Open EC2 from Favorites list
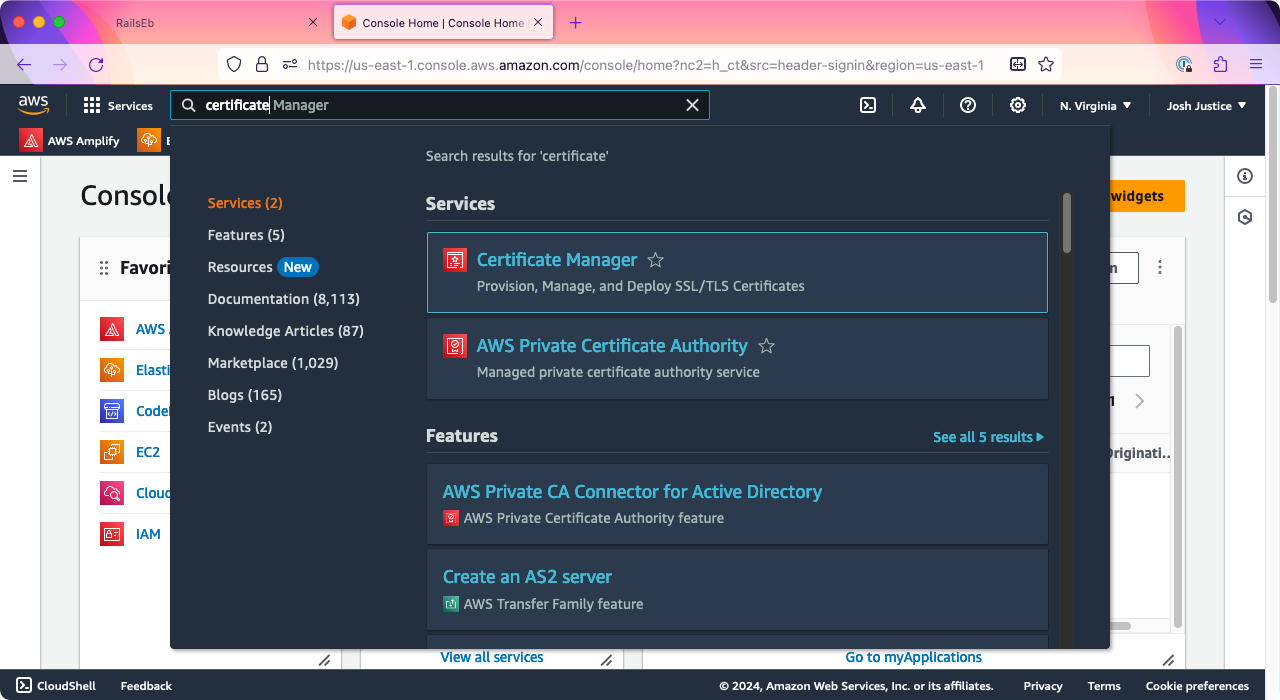This screenshot has height=700, width=1280. 148,452
